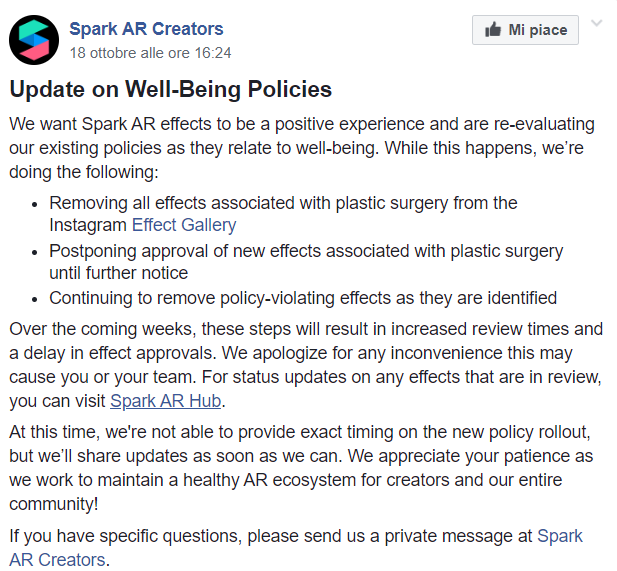This screenshot has width=617, height=571.
Task: Click the thumbs-up icon beside Mi piace
Action: pos(493,30)
